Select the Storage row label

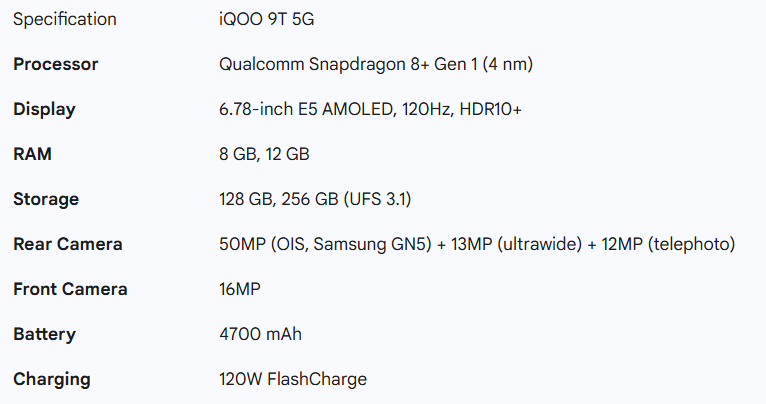[46, 199]
